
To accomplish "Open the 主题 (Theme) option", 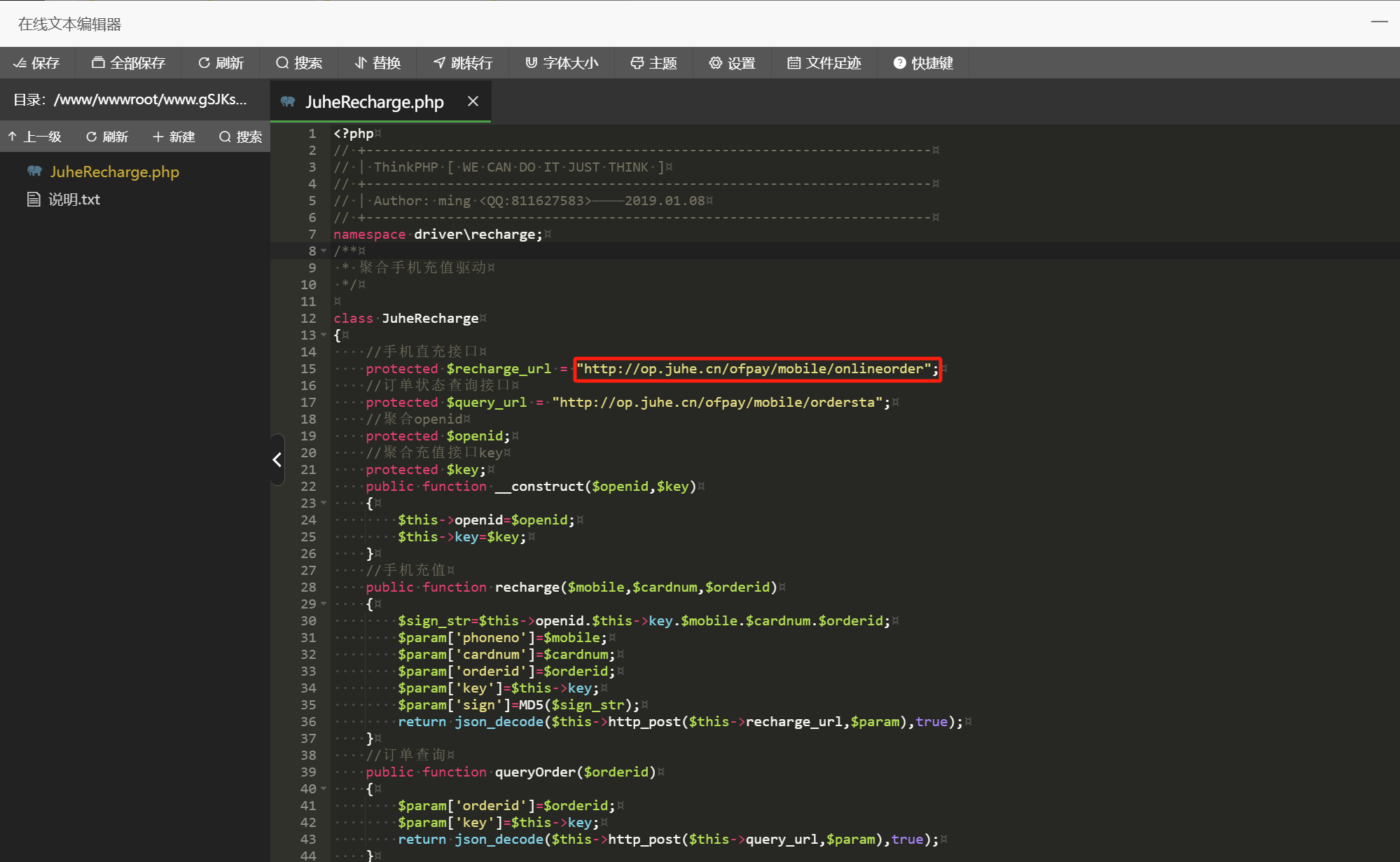I will pos(654,63).
